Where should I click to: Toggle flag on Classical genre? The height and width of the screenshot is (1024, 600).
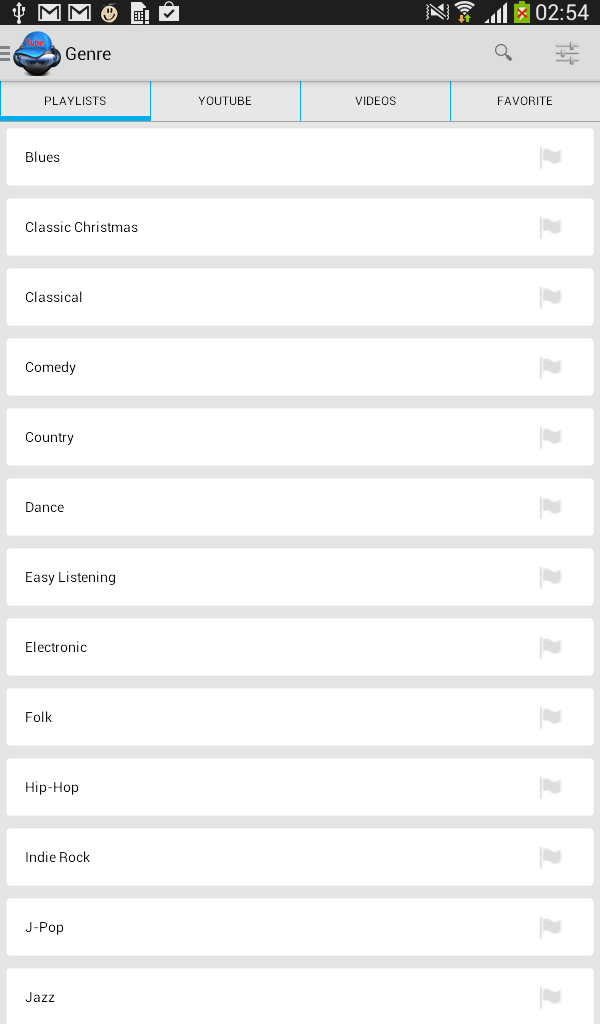[550, 298]
